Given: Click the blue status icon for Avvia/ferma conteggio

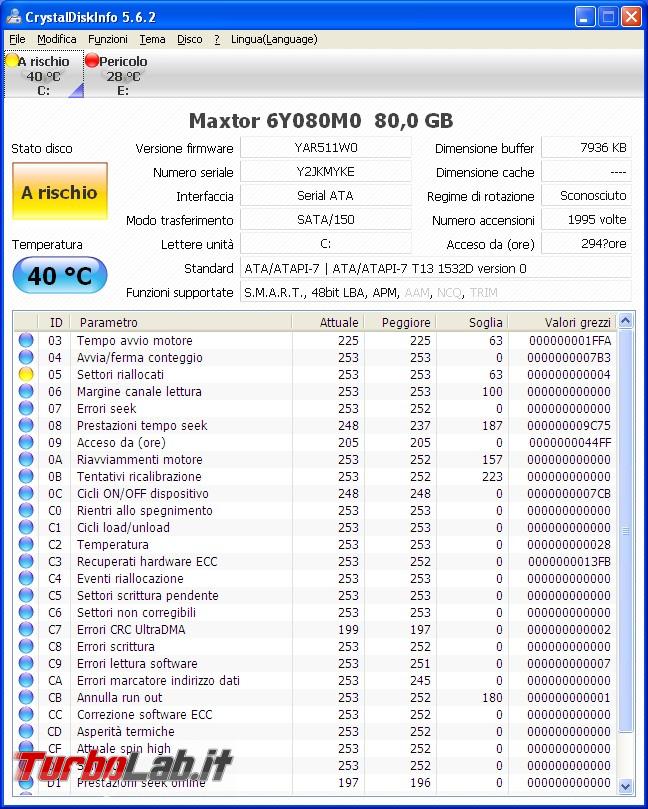Looking at the screenshot, I should point(26,357).
